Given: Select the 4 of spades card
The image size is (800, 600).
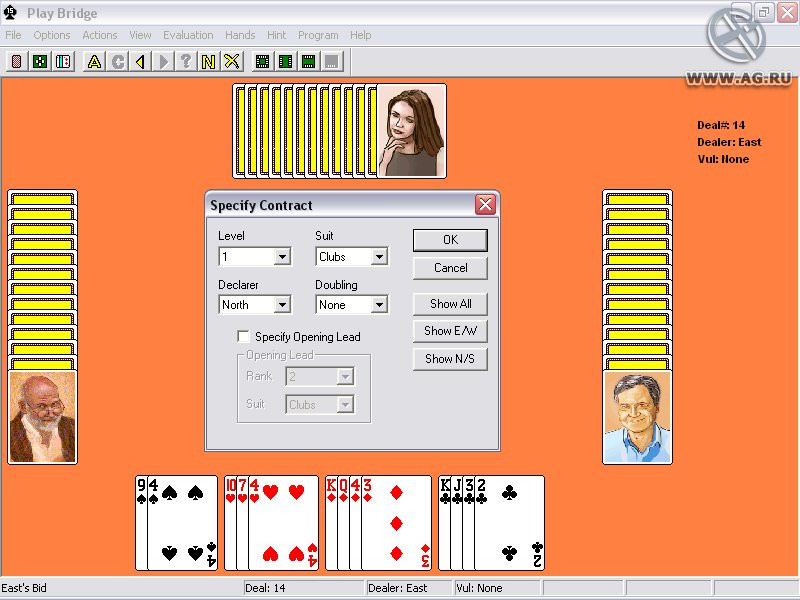Looking at the screenshot, I should pos(182,523).
